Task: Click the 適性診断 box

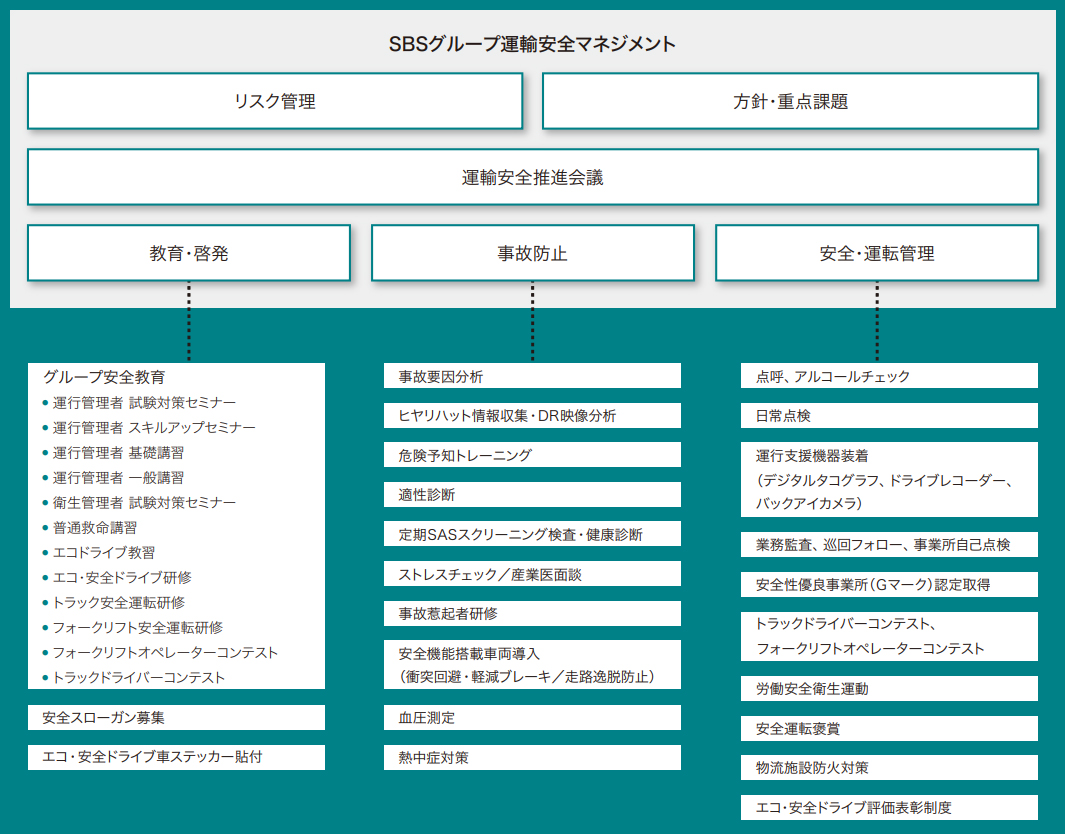Action: [x=532, y=494]
